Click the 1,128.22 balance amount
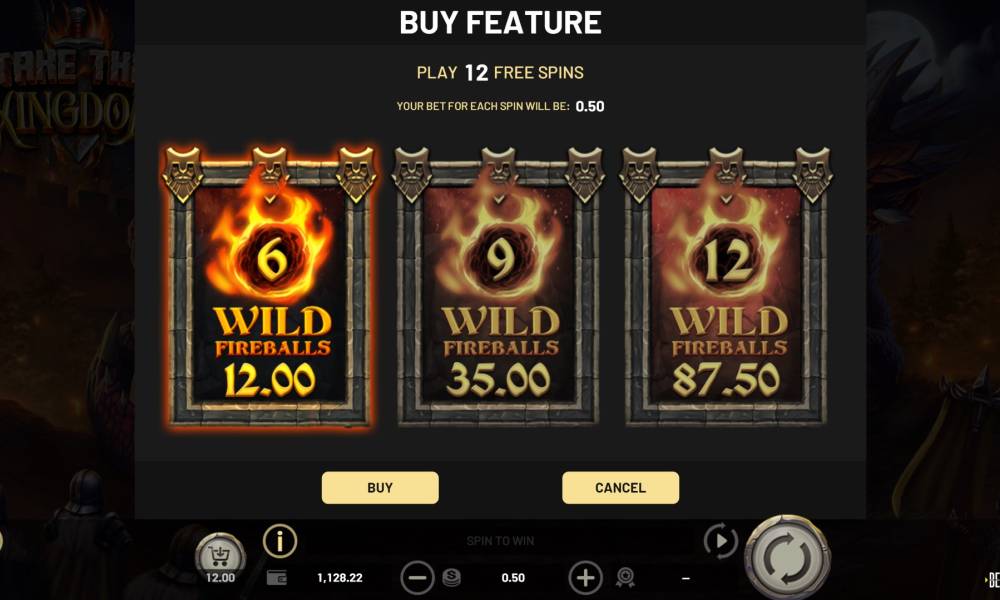 tap(340, 578)
